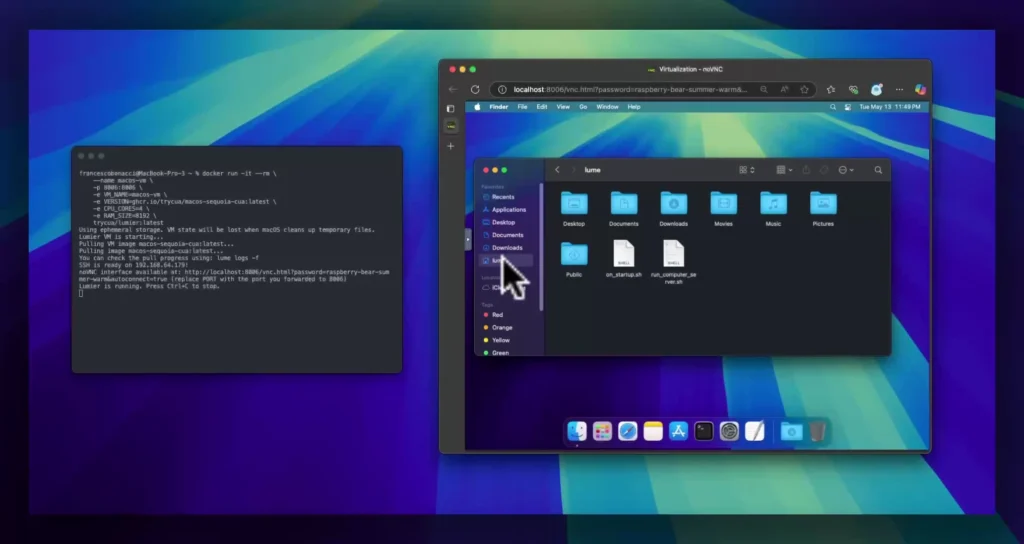Open the Help menu
1024x544 pixels.
pos(634,106)
